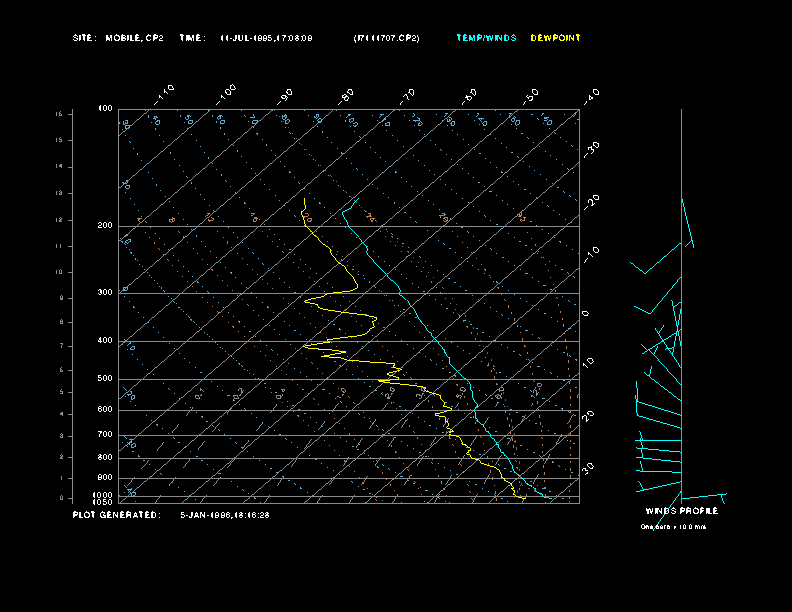The height and width of the screenshot is (612, 792).
Task: Click the 13 km height axis tick label
Action: pos(60,193)
